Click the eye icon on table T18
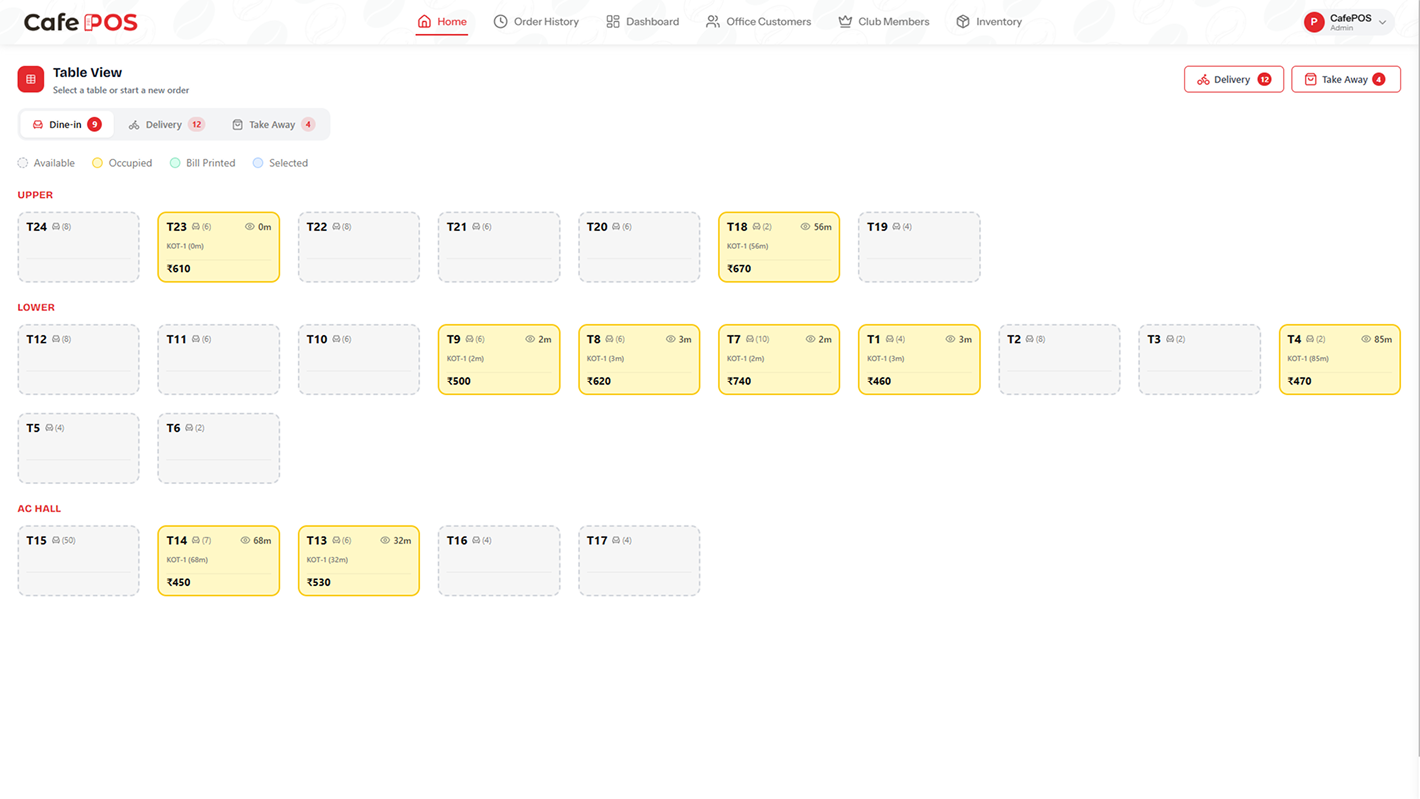Image resolution: width=1420 pixels, height=799 pixels. [x=805, y=227]
